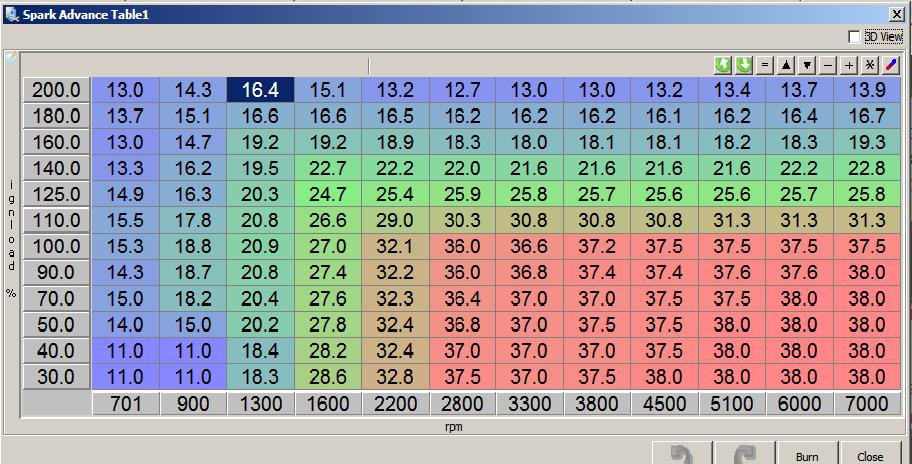
Task: Select the 100.0 ignload axis cell
Action: point(56,247)
